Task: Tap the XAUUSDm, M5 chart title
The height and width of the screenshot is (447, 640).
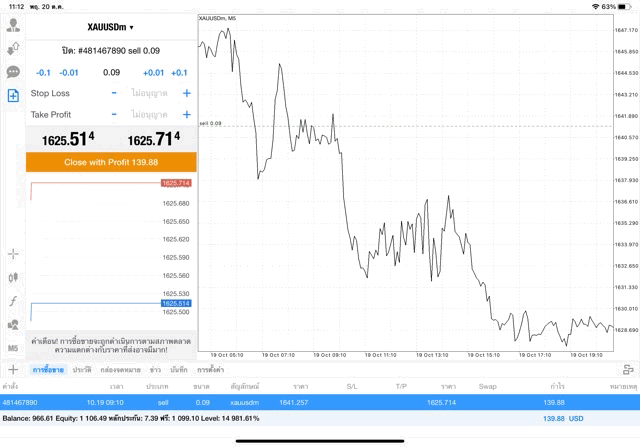Action: (x=218, y=18)
